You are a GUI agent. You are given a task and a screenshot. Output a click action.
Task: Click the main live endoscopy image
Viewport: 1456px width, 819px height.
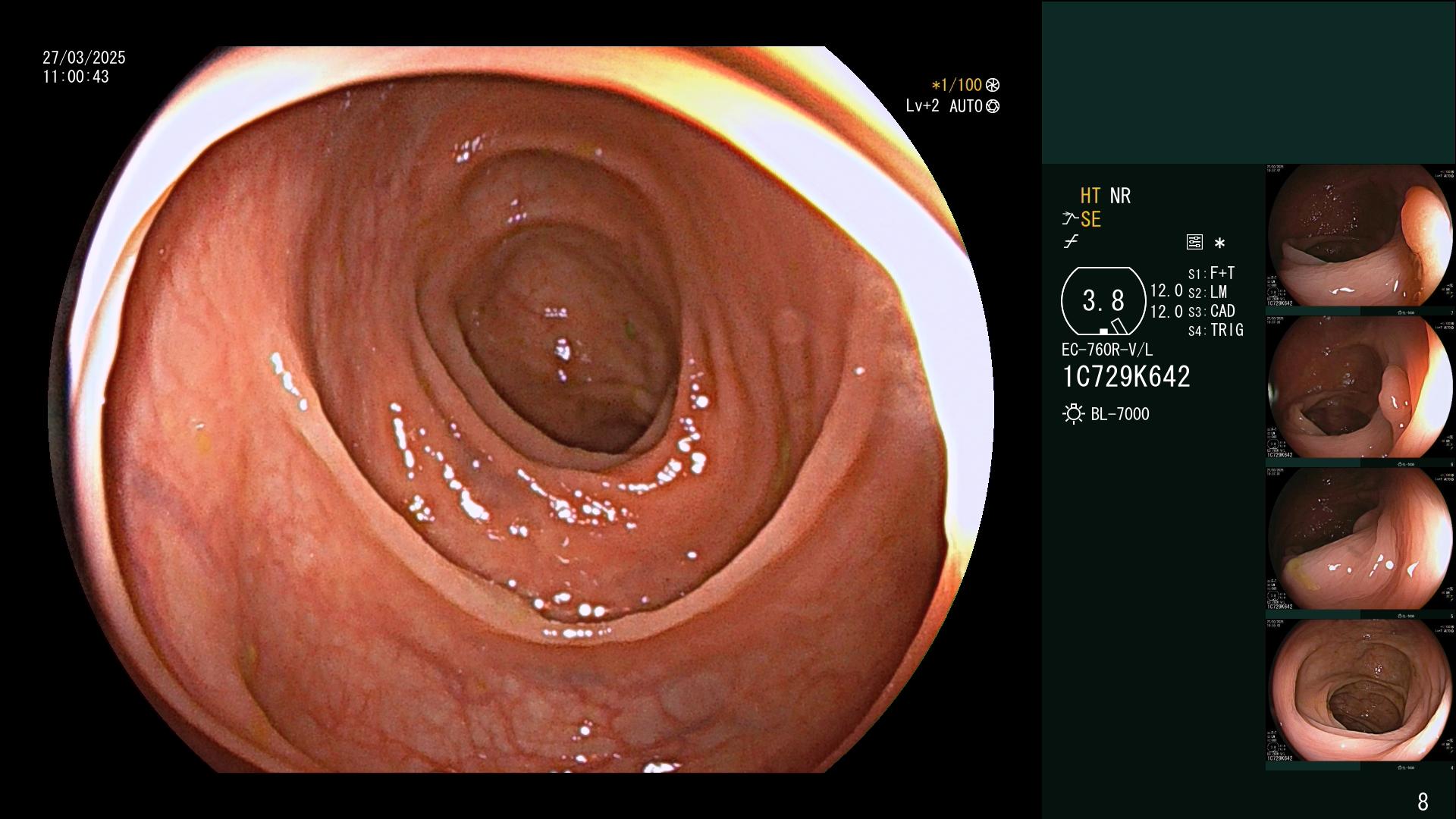pyautogui.click(x=521, y=409)
